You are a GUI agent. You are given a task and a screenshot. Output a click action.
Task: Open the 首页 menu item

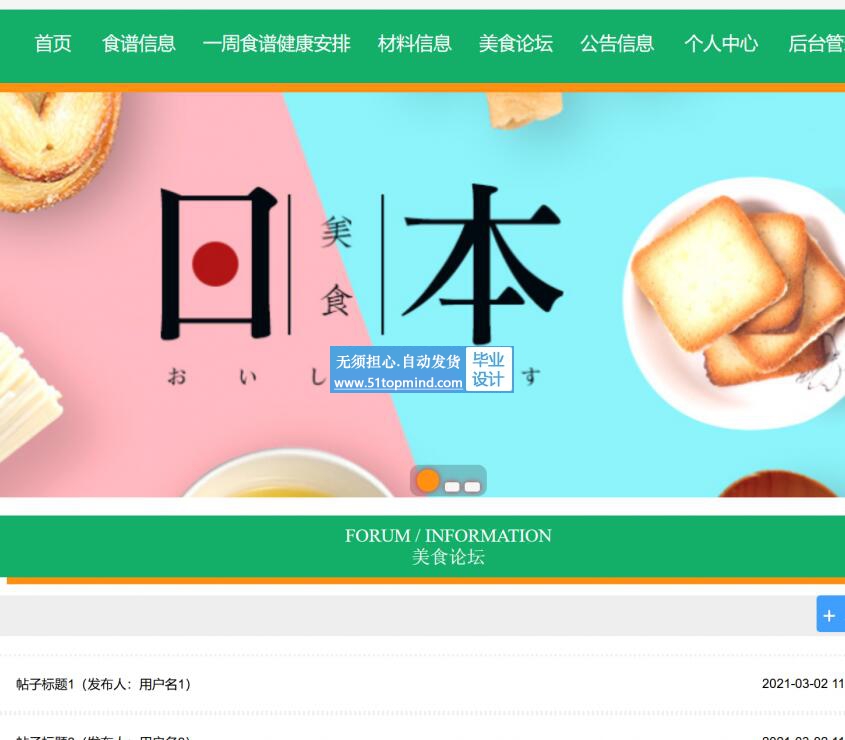(53, 44)
